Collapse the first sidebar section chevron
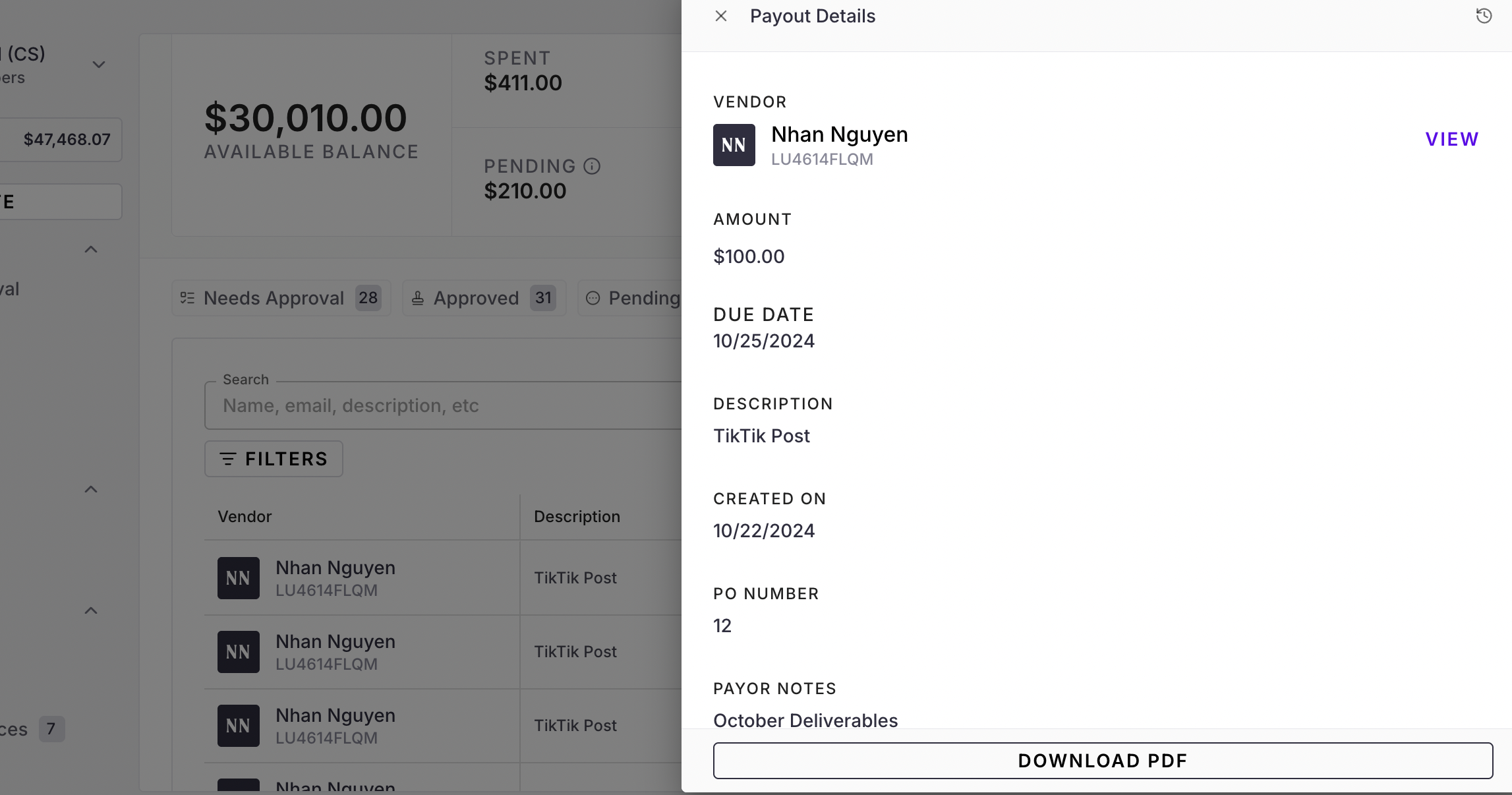Image resolution: width=1512 pixels, height=795 pixels. pyautogui.click(x=91, y=249)
